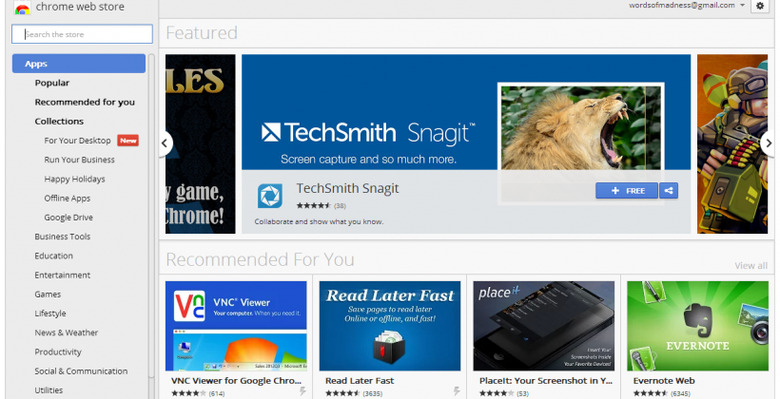Select Lifestyle category
Viewport: 780px width, 399px height.
[50, 313]
